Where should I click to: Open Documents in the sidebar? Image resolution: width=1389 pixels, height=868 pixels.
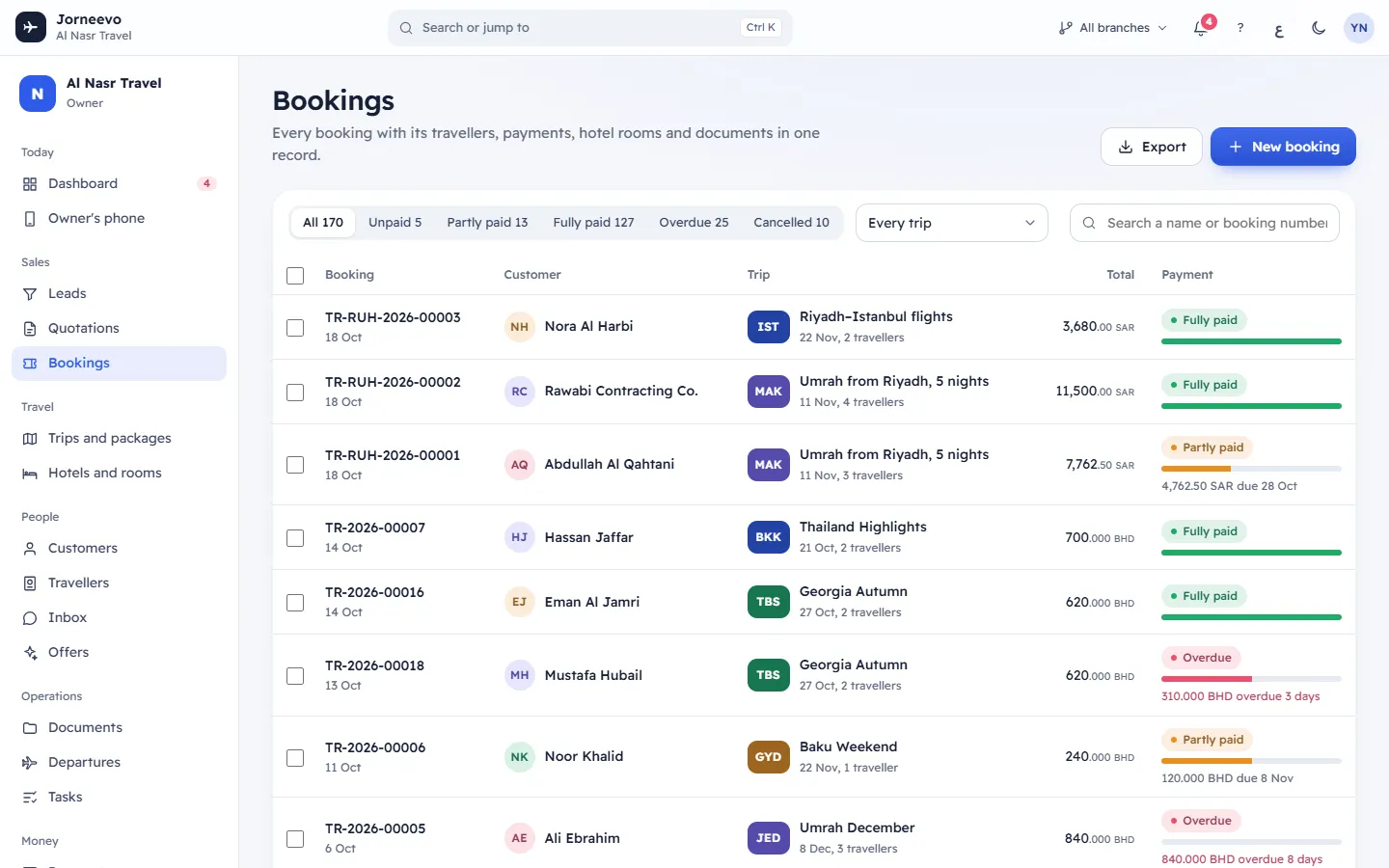click(119, 728)
